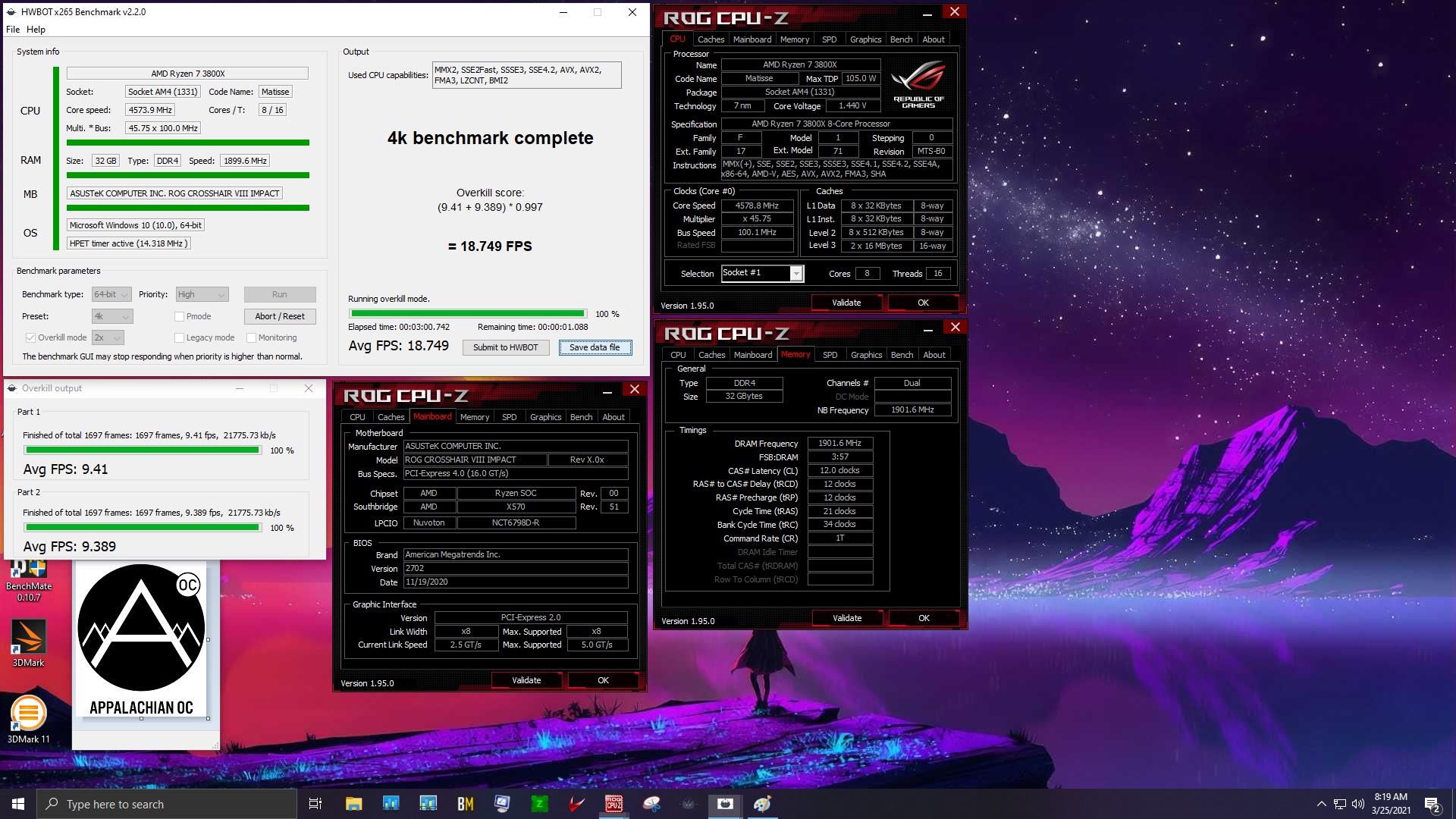Toggle the Overkill mode checkbox

click(30, 337)
